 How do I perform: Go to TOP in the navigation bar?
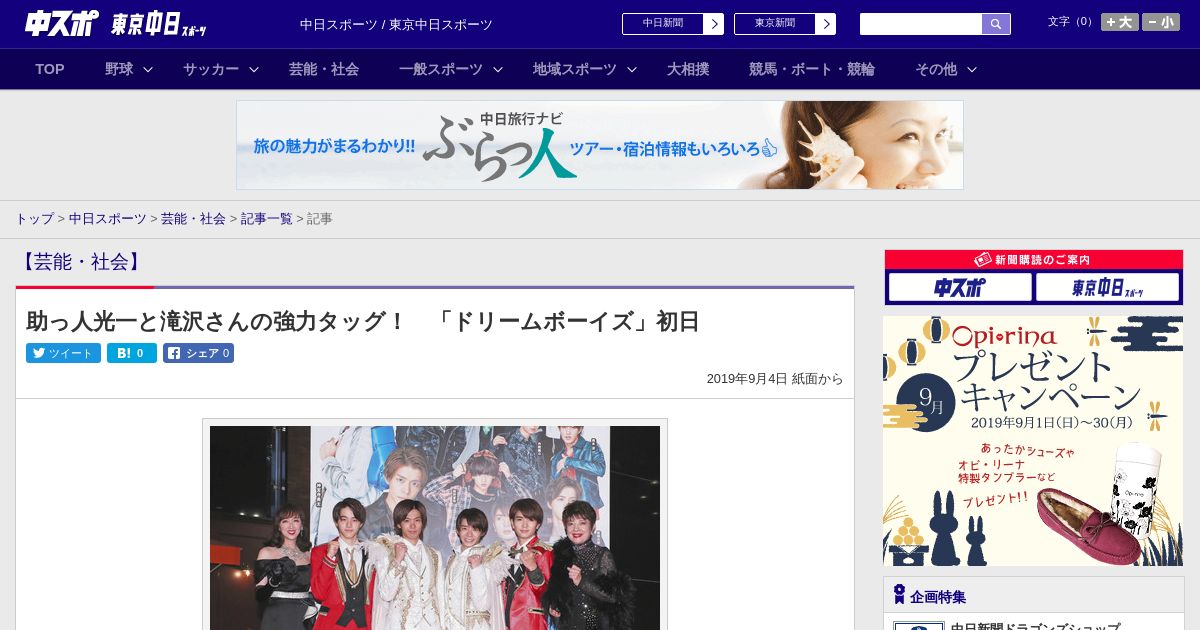coord(50,69)
